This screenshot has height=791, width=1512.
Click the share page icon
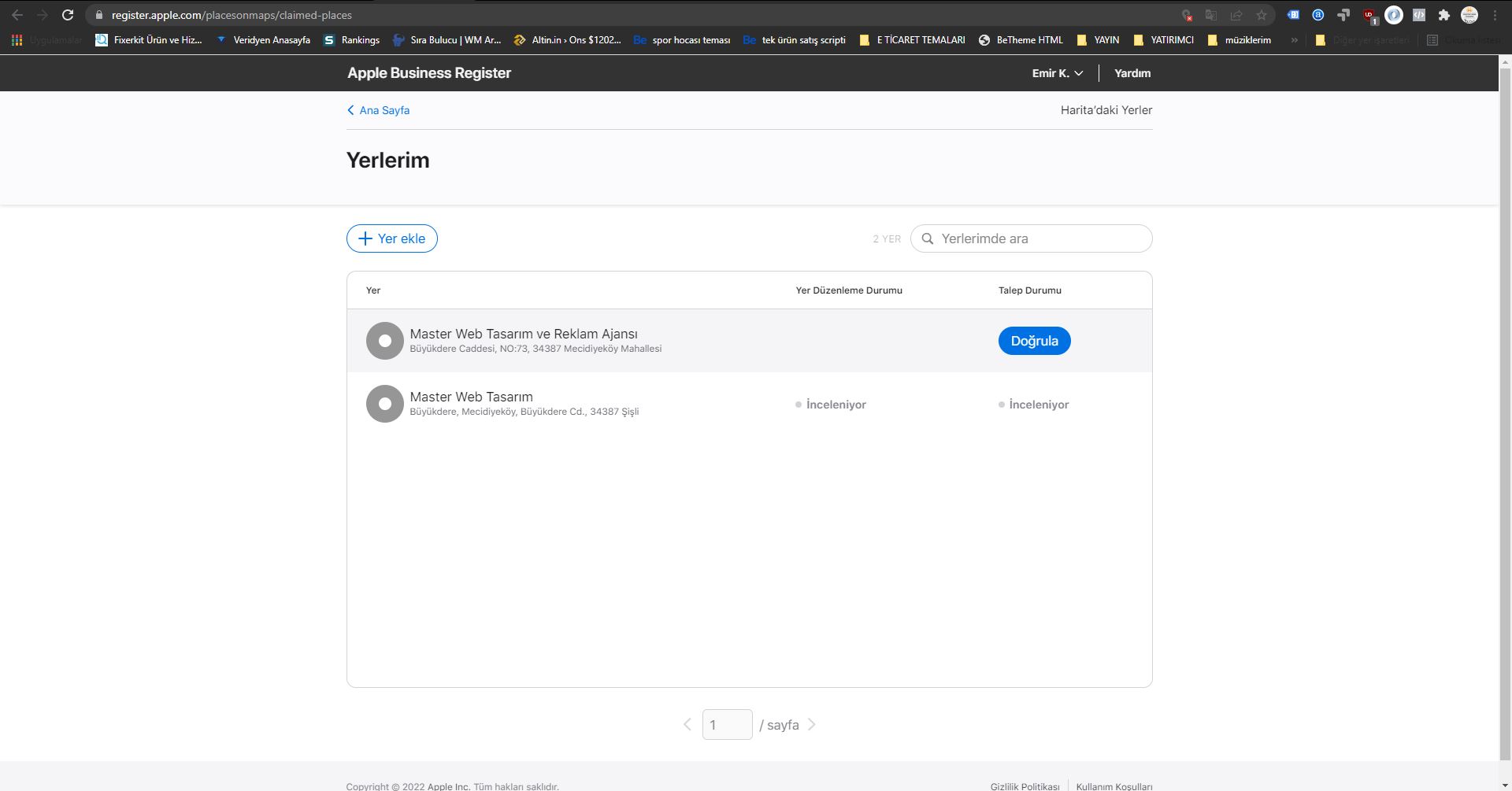pyautogui.click(x=1236, y=15)
